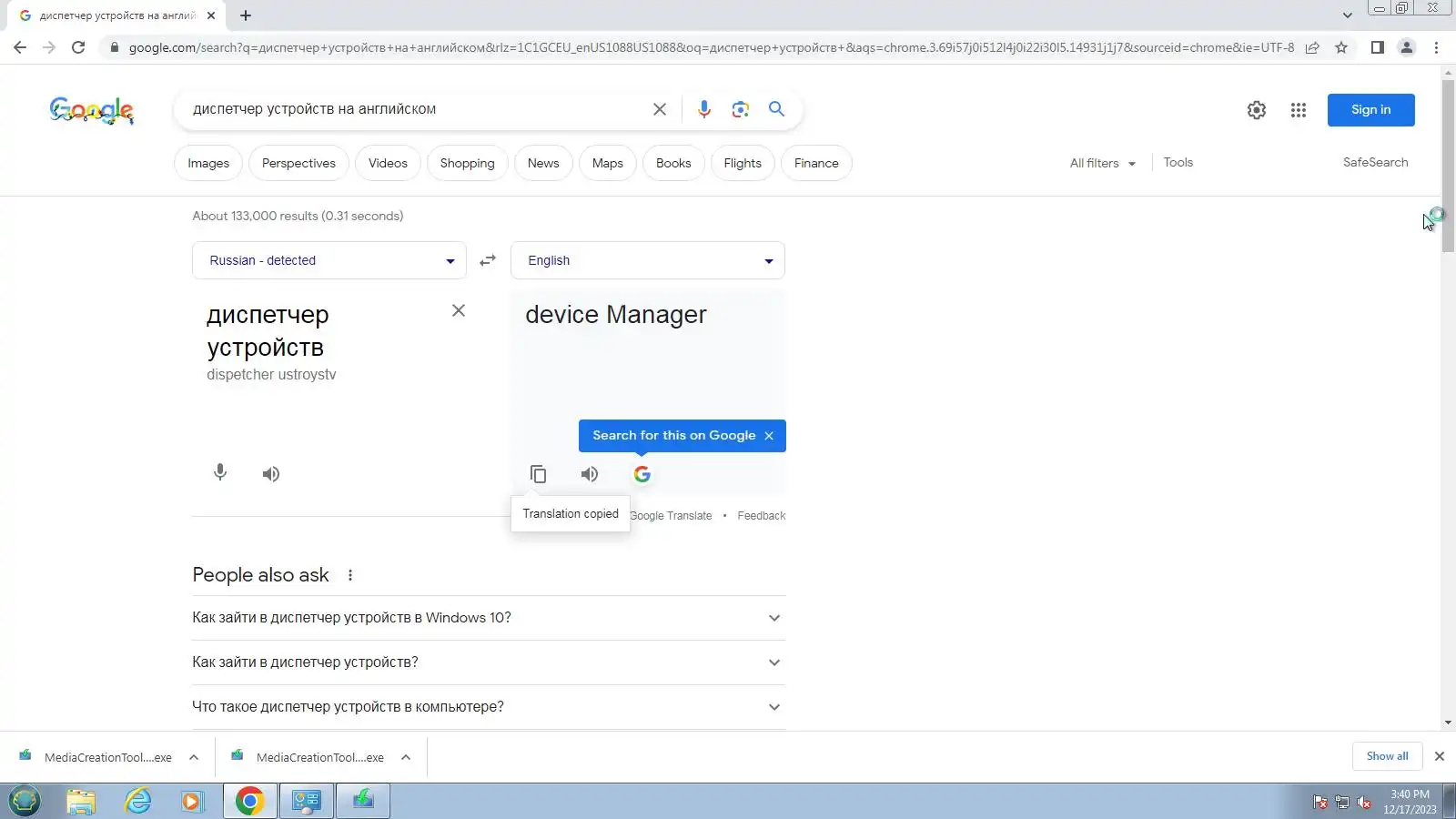Screen dimensions: 1456x819
Task: Copy the English translation
Action: coord(538,474)
